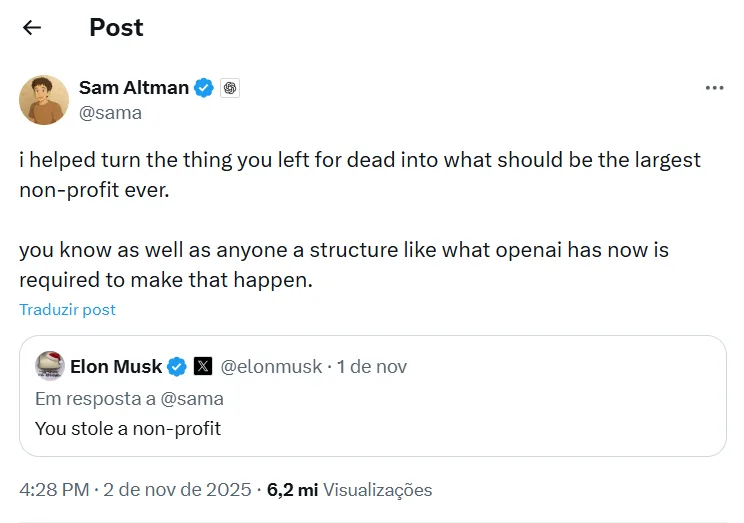Open quoted post "You stole a non-profit"
744x523 pixels.
[x=128, y=429]
